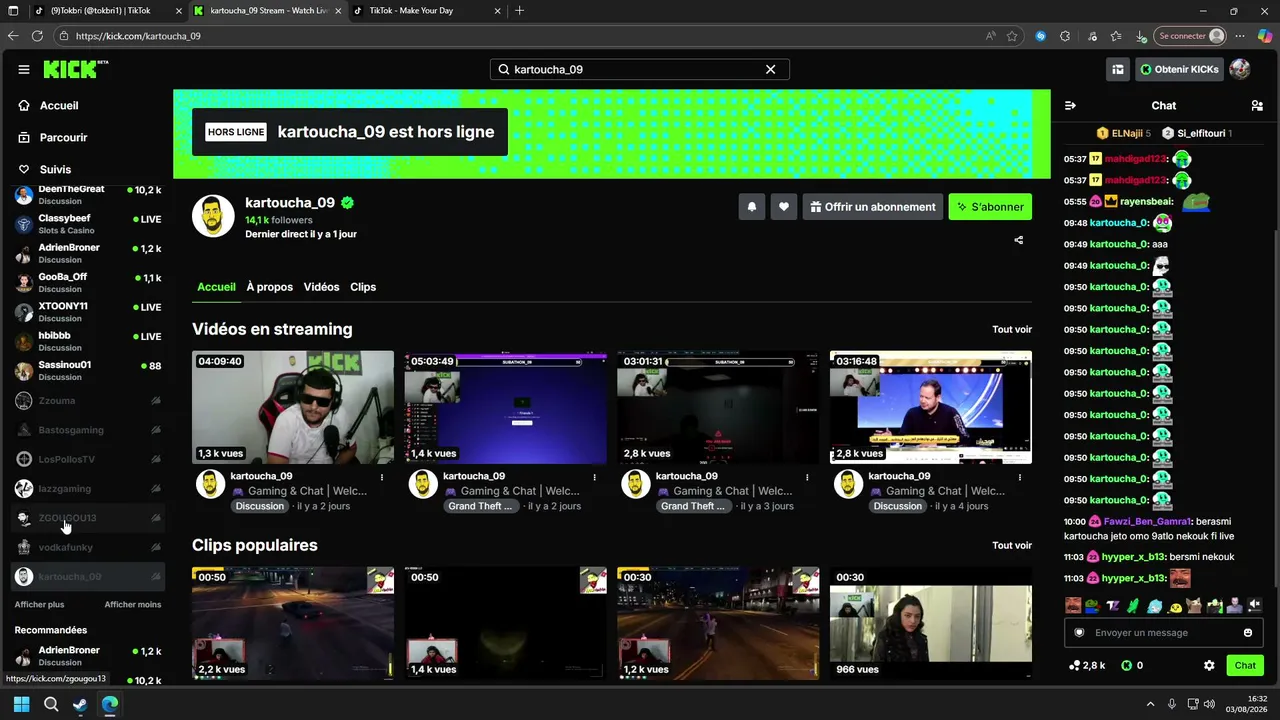Switch to the TikTok Make Your Day tab
Image resolution: width=1280 pixels, height=720 pixels.
click(x=427, y=11)
